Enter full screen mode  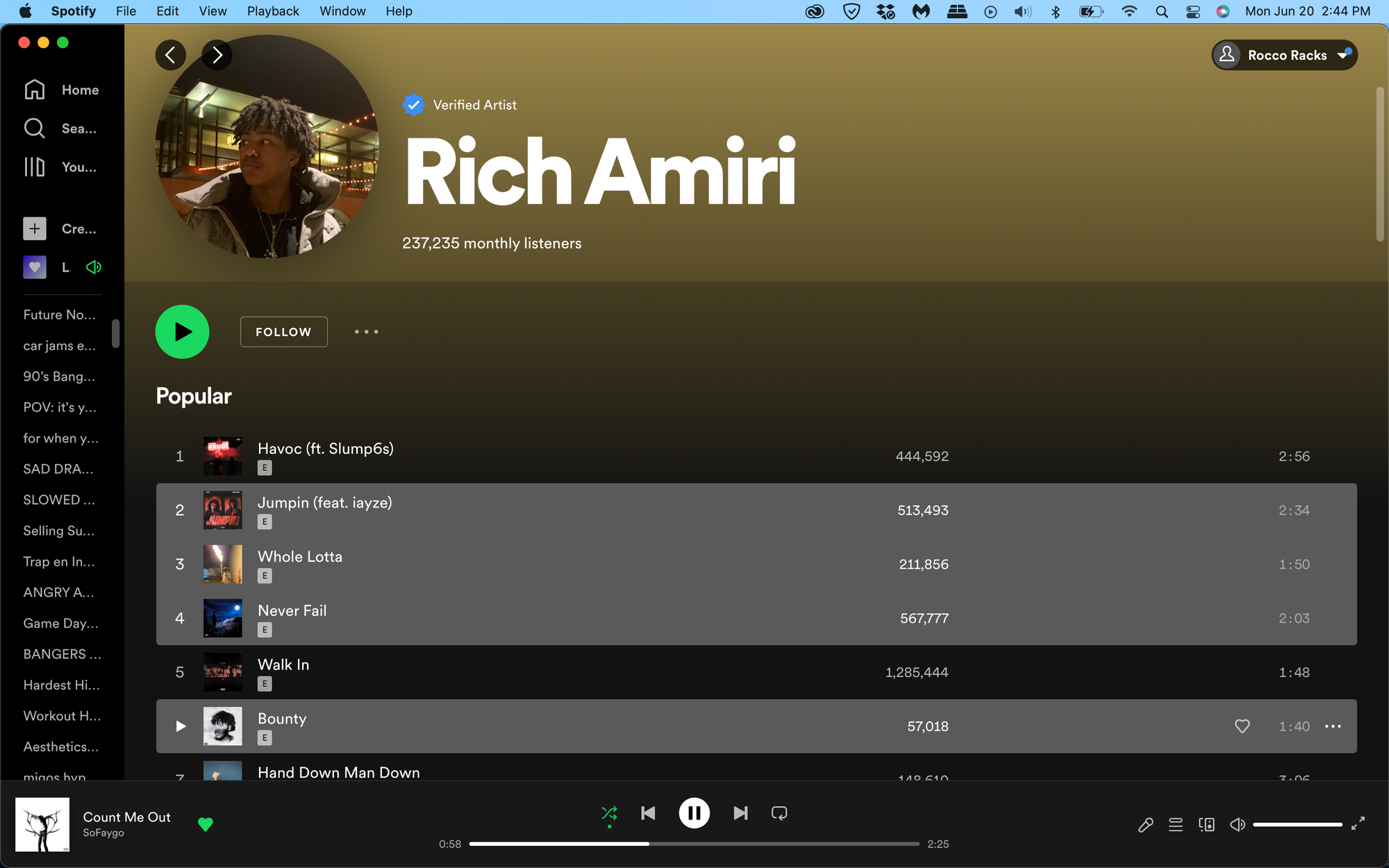point(1358,824)
